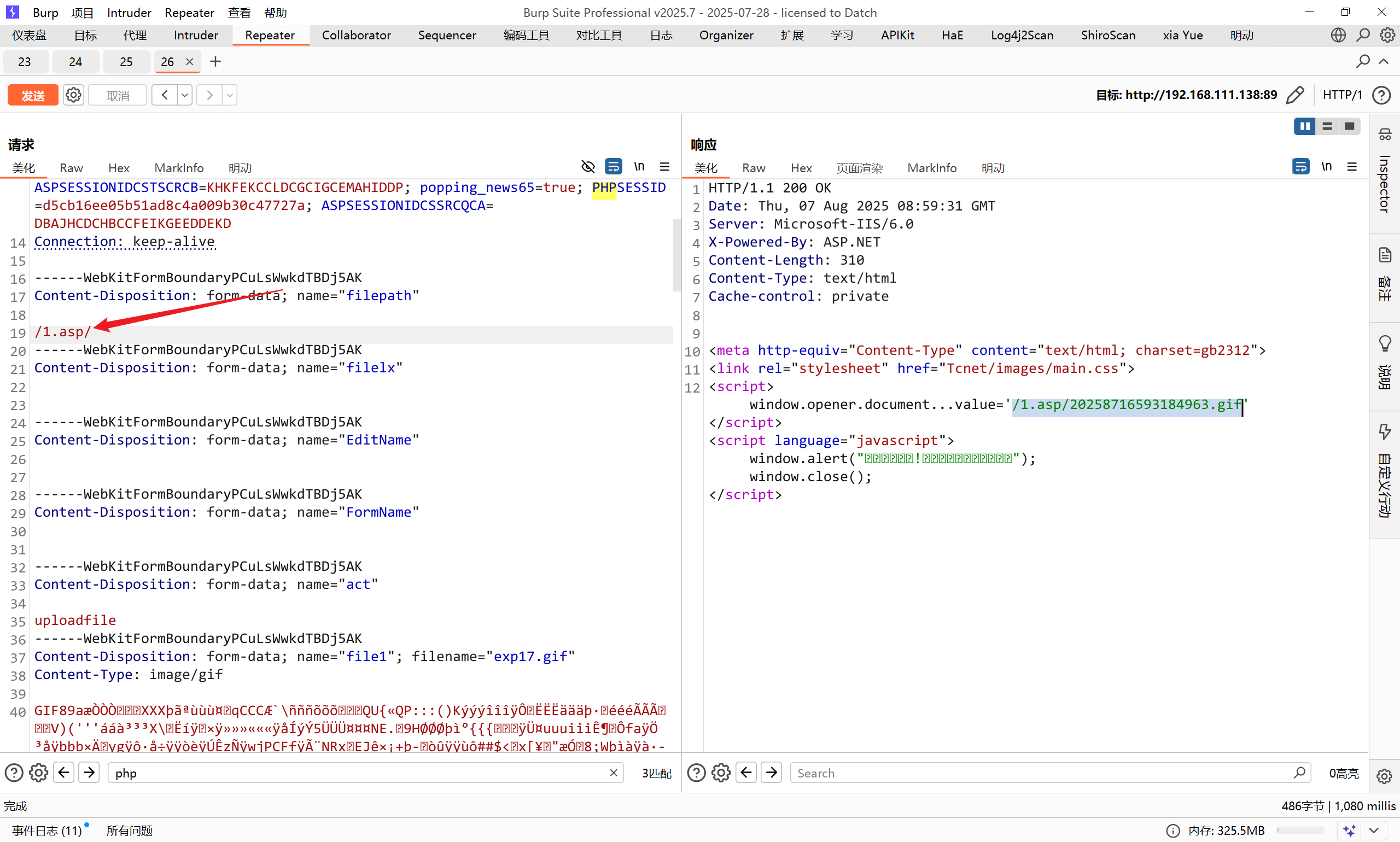The image size is (1400, 842).
Task: Toggle hidden characters eye icon in request
Action: (588, 166)
